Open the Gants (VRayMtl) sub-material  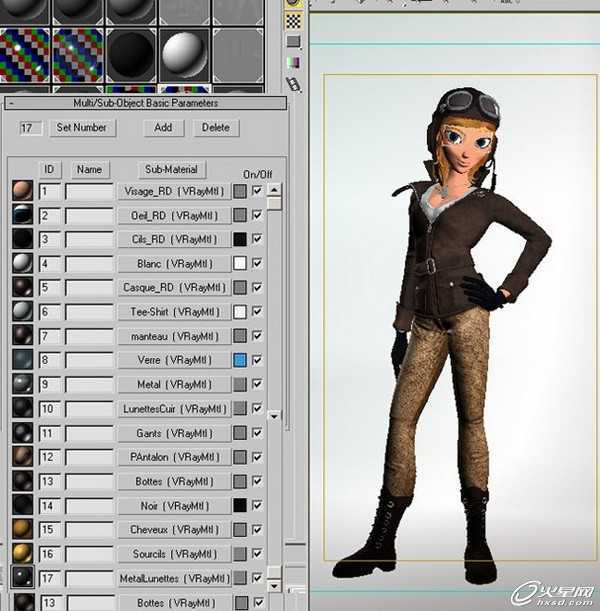tap(175, 433)
